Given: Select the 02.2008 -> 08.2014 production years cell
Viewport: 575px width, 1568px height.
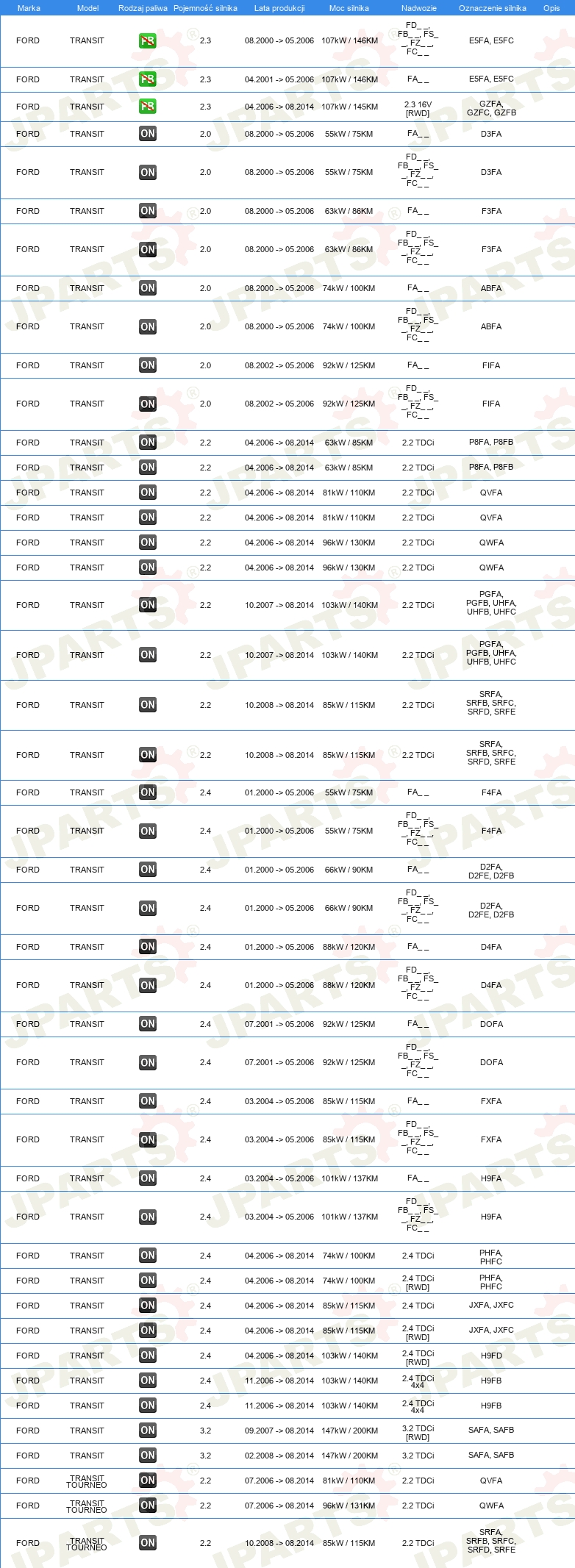Looking at the screenshot, I should coord(279,1456).
